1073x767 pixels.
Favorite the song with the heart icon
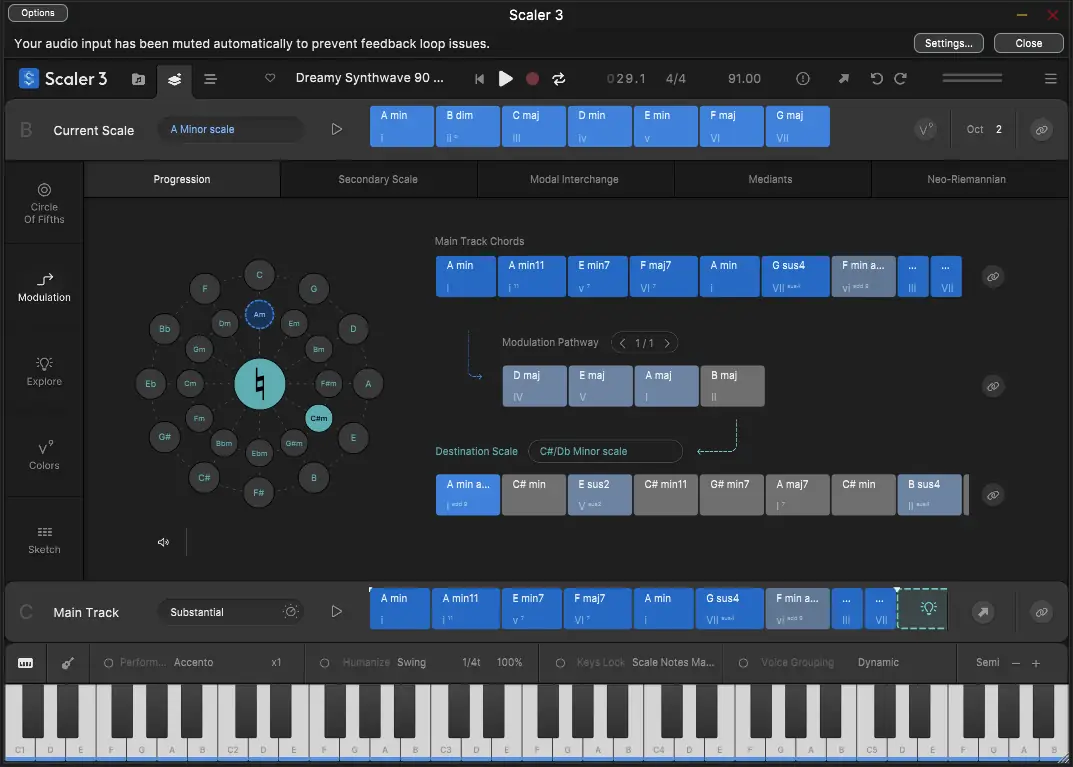coord(270,78)
